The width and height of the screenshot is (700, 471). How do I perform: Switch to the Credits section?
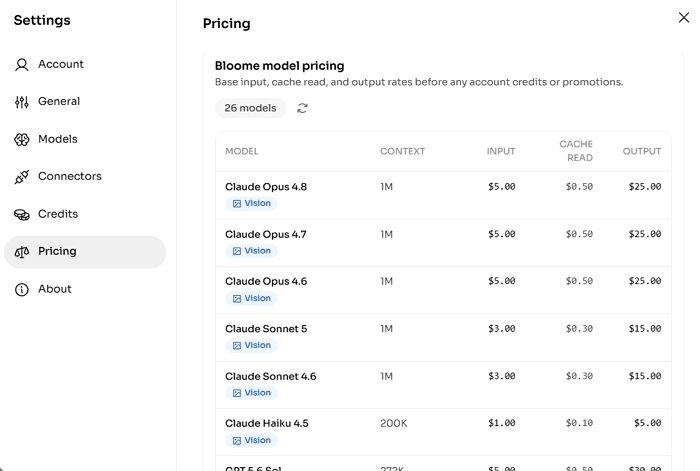pos(85,214)
